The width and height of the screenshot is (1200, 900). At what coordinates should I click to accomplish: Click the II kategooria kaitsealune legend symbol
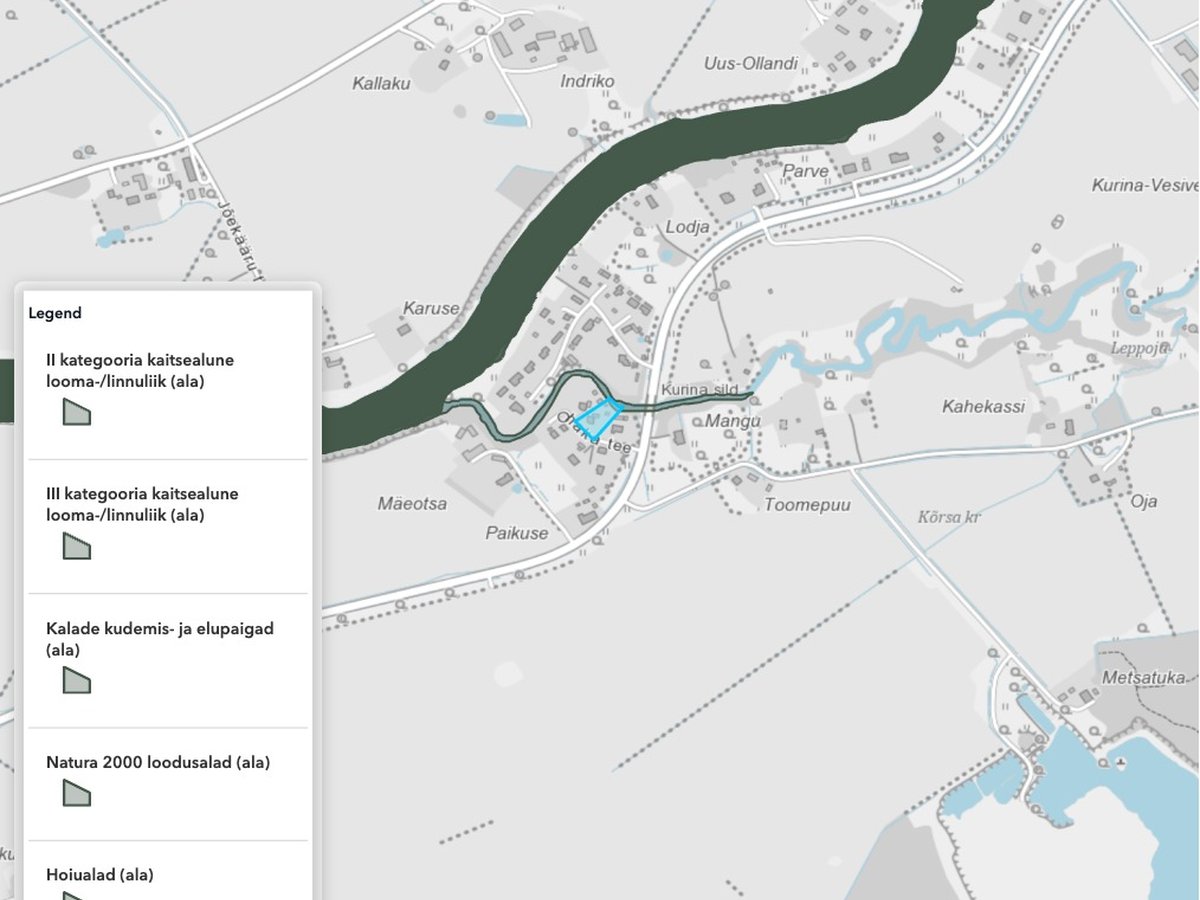tap(77, 411)
